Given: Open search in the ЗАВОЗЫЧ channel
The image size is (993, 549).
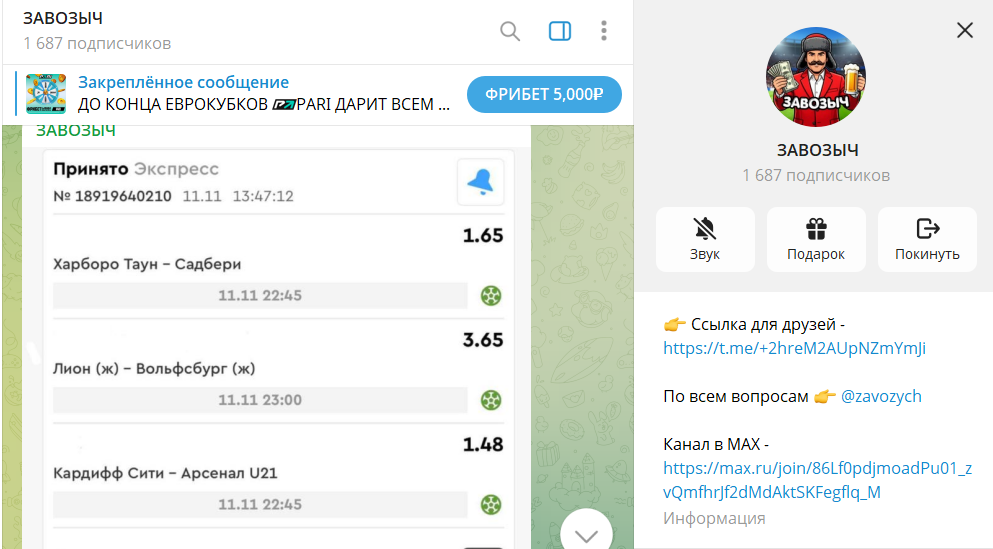Looking at the screenshot, I should (x=510, y=30).
